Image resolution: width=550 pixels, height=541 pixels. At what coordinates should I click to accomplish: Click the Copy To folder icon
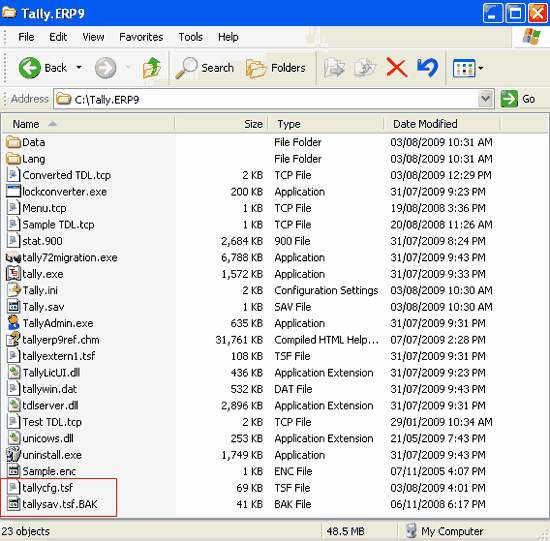click(365, 67)
